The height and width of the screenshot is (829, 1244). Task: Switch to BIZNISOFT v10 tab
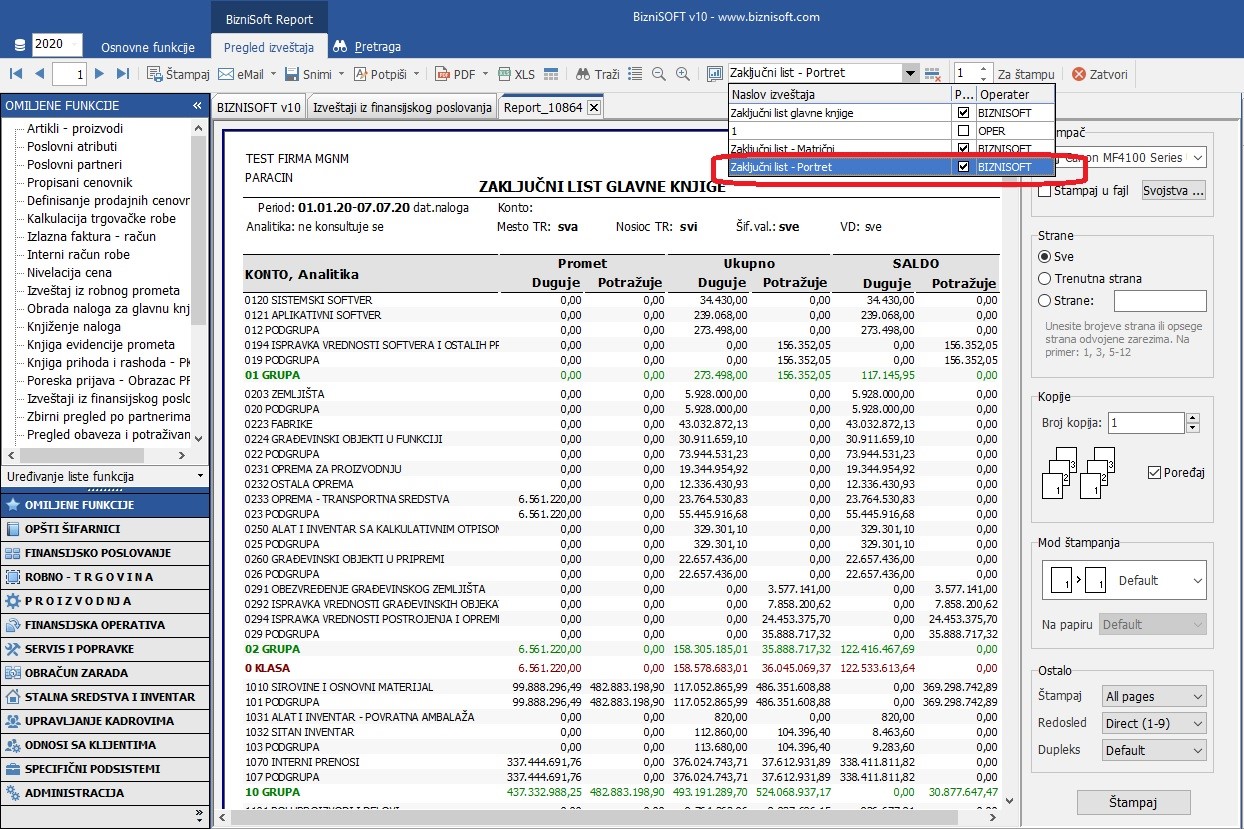pyautogui.click(x=258, y=107)
